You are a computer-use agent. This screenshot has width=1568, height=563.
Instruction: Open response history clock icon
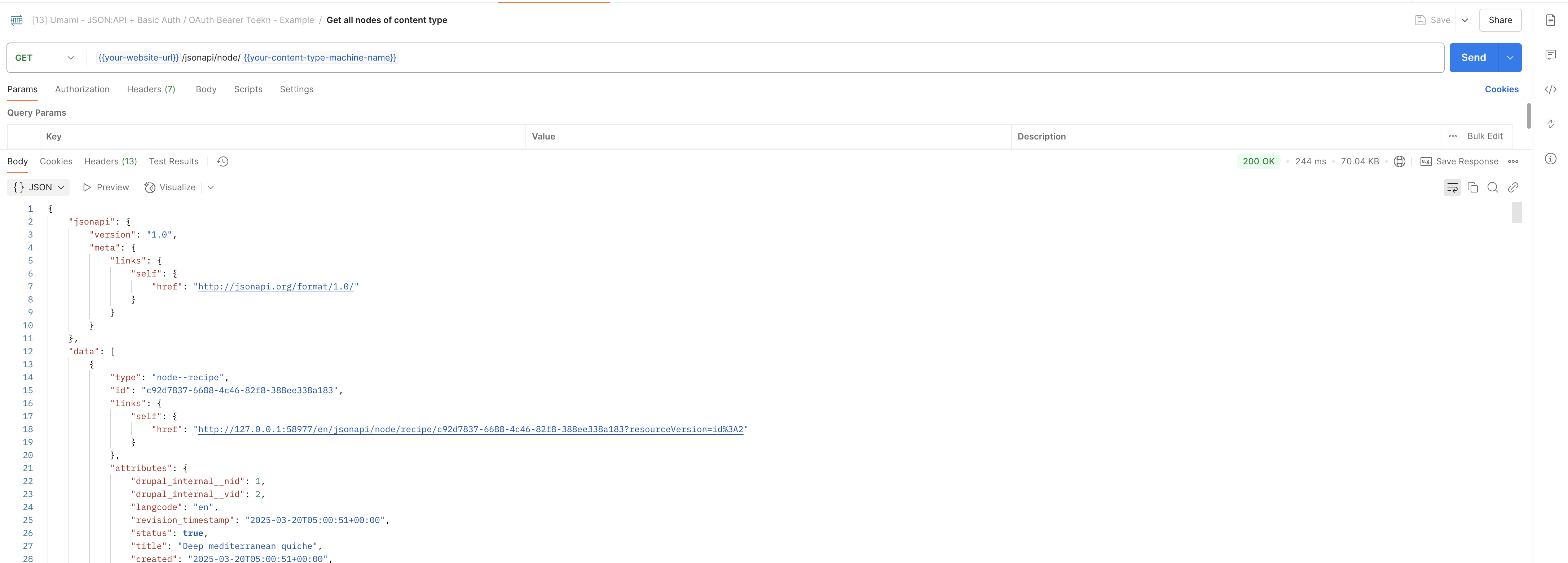(223, 161)
